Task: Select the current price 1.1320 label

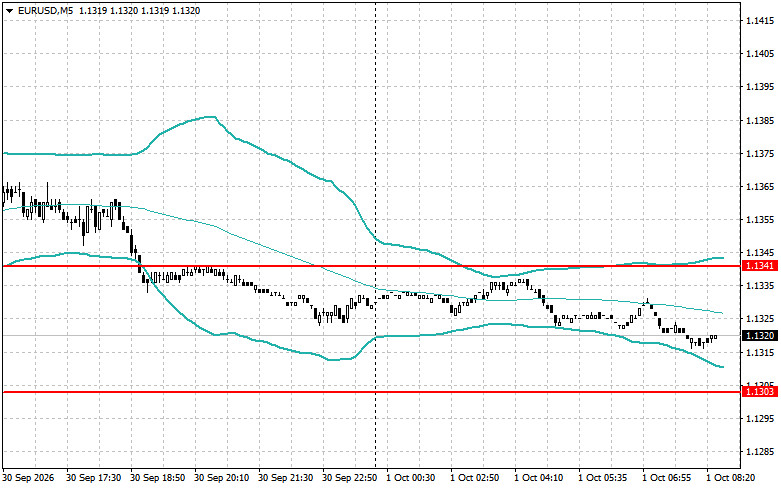Action: click(x=760, y=336)
